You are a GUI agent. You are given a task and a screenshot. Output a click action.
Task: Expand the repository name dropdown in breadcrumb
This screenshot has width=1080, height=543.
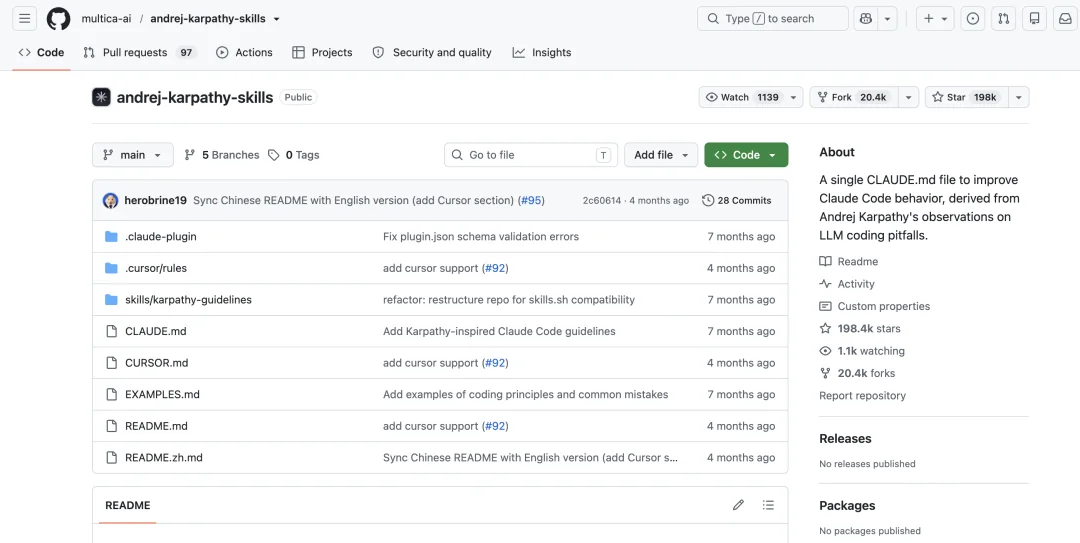tap(276, 19)
